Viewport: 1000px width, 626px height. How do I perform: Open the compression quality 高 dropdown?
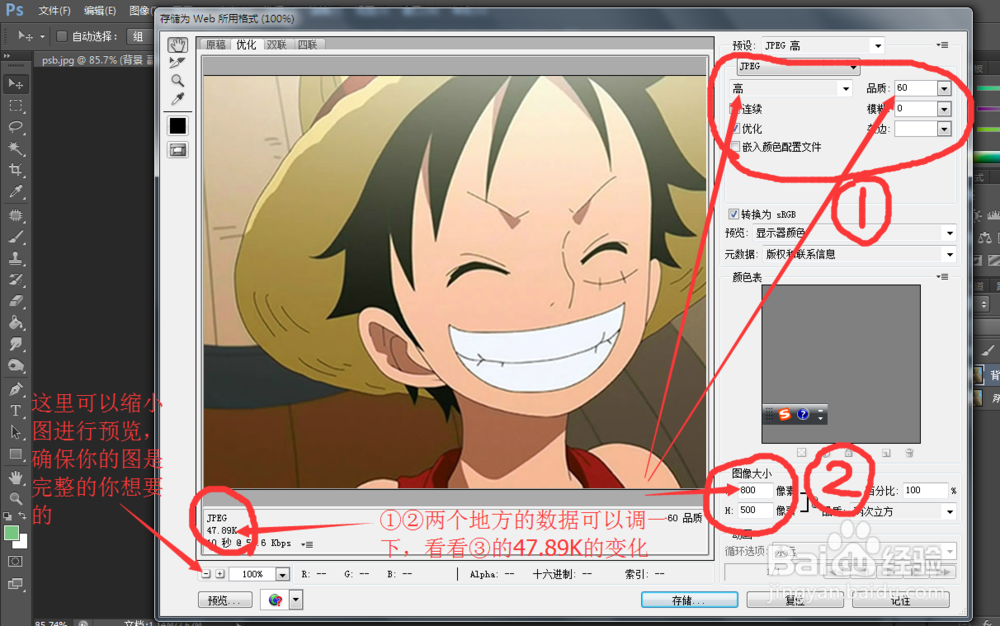coord(791,89)
